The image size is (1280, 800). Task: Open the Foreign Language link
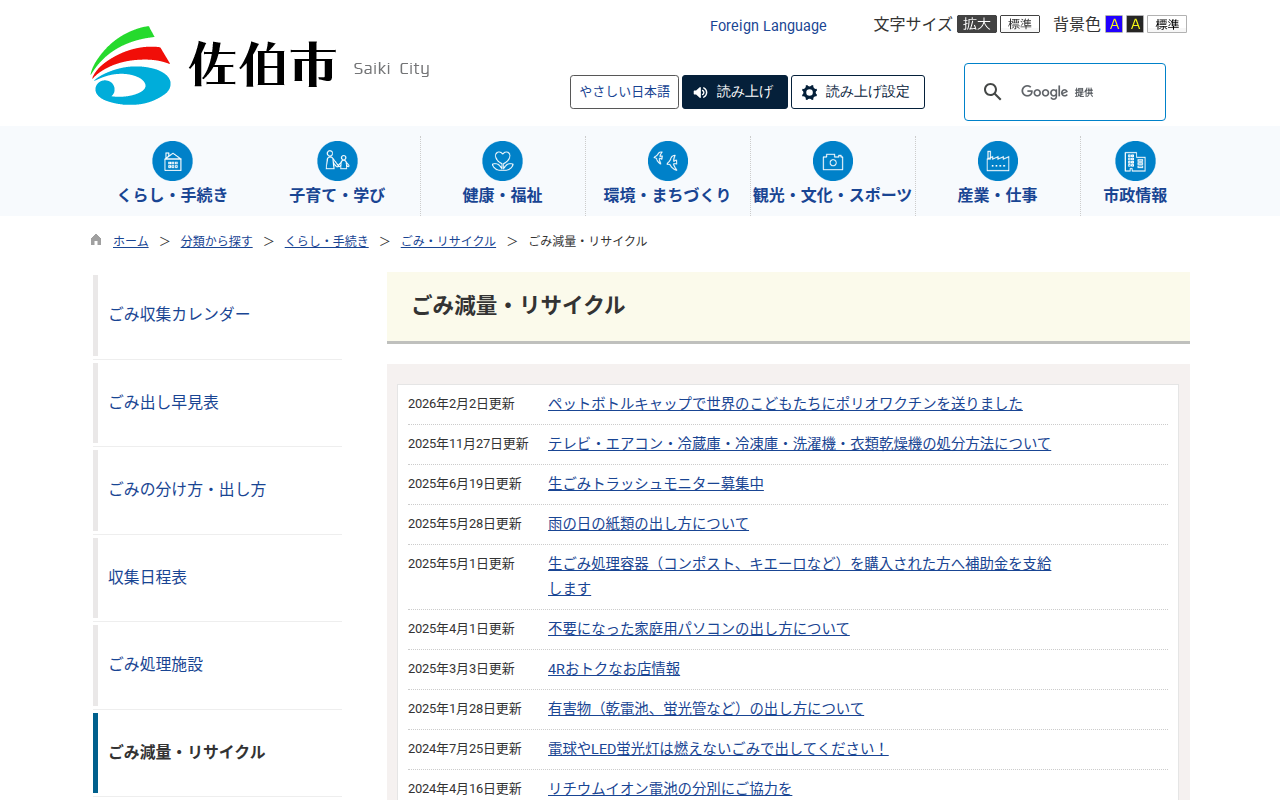pyautogui.click(x=768, y=26)
